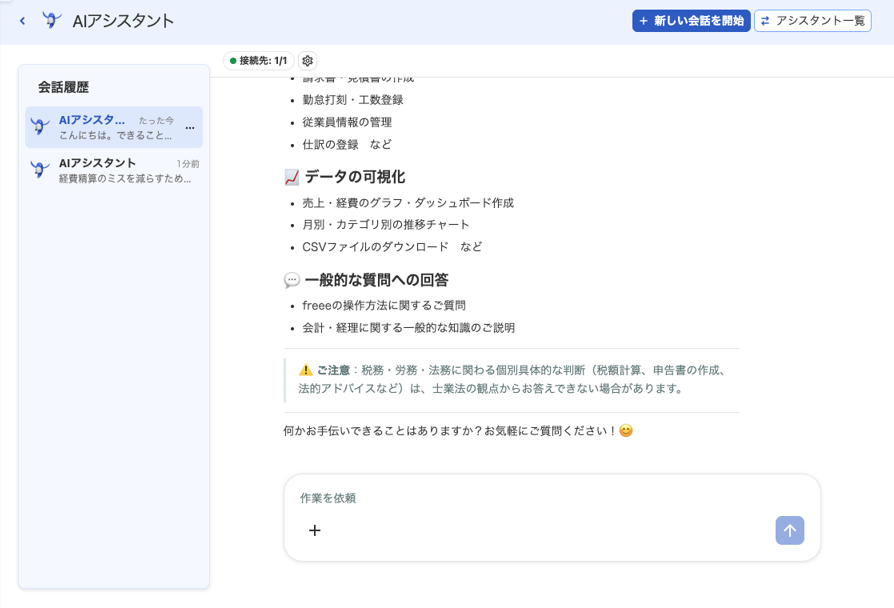Click CSVファイルのダウンロード など text
This screenshot has height=608, width=894.
click(x=392, y=247)
